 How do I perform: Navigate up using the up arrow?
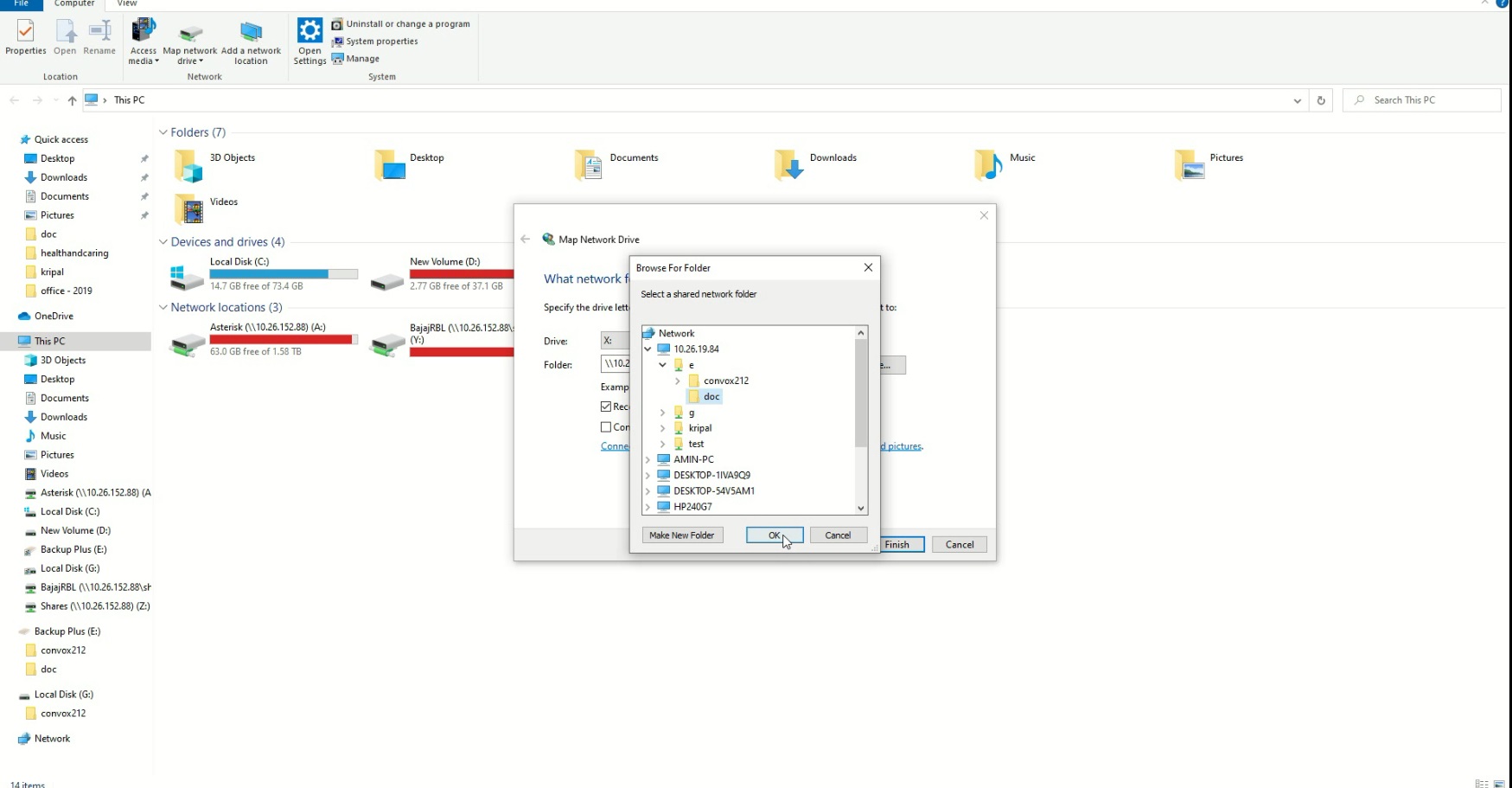point(71,99)
